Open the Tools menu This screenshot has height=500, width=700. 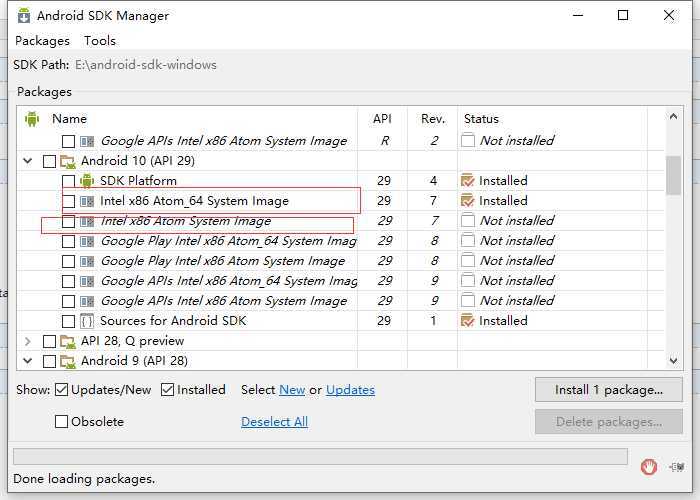(x=100, y=41)
